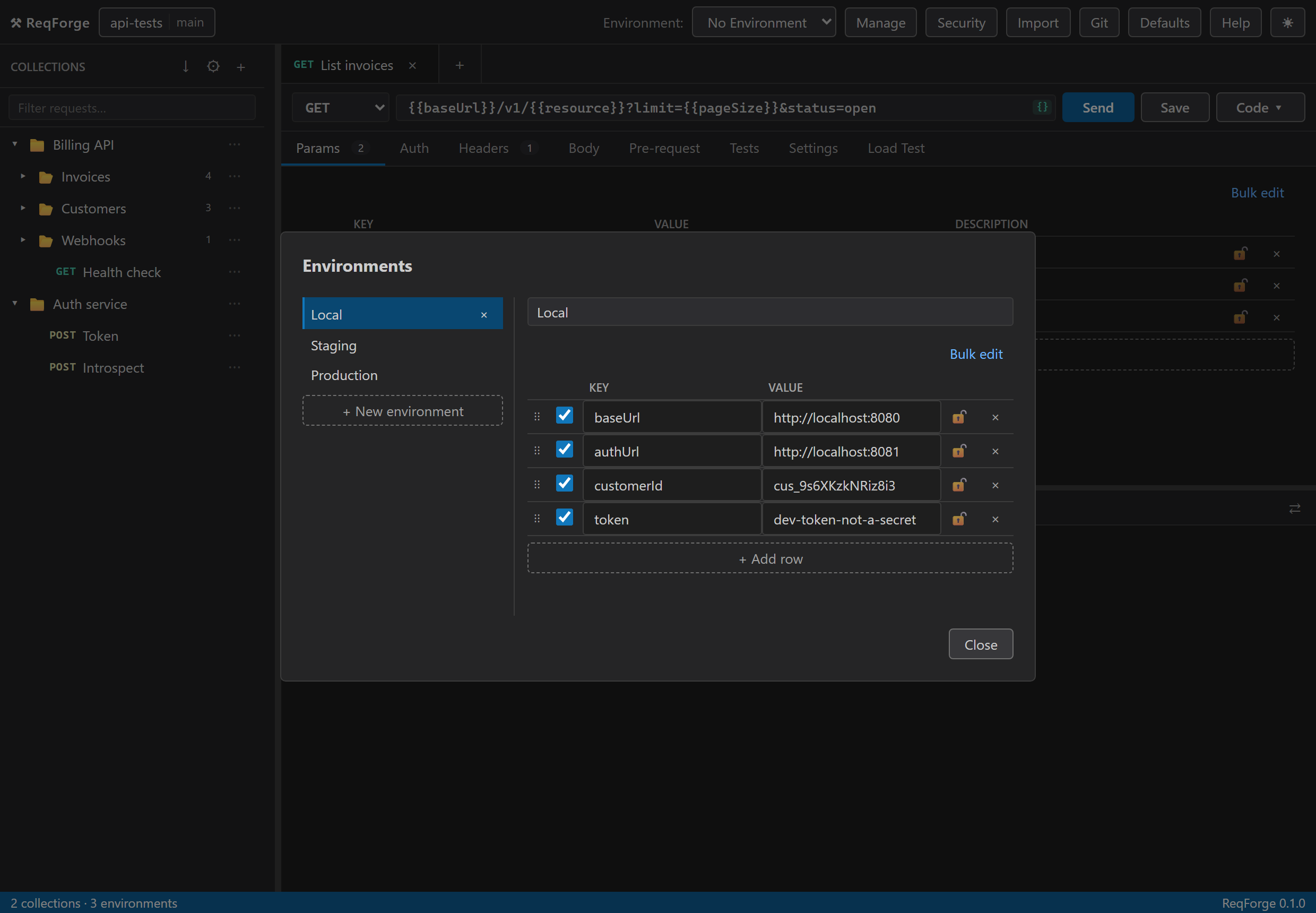Collapse the Billing API collection
1316x913 pixels.
coord(15,144)
